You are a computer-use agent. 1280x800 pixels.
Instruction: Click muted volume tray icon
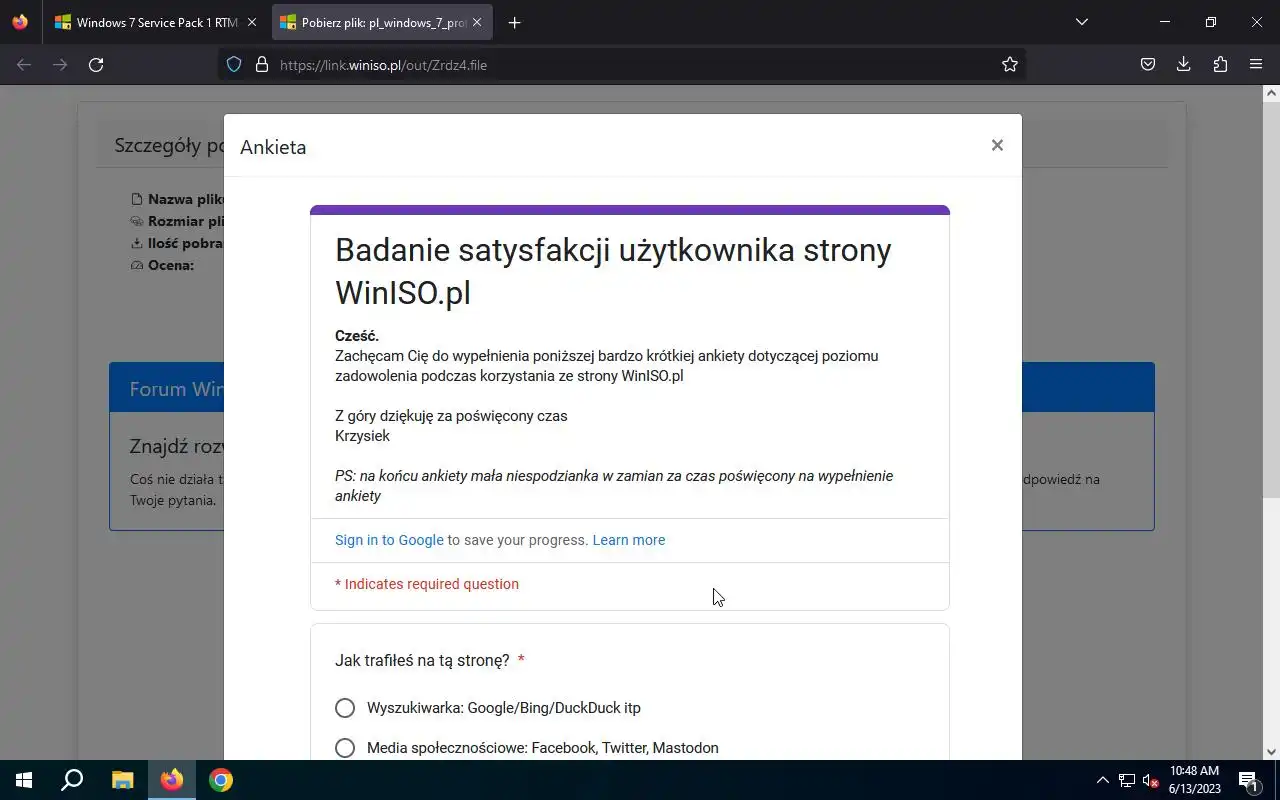pyautogui.click(x=1150, y=780)
